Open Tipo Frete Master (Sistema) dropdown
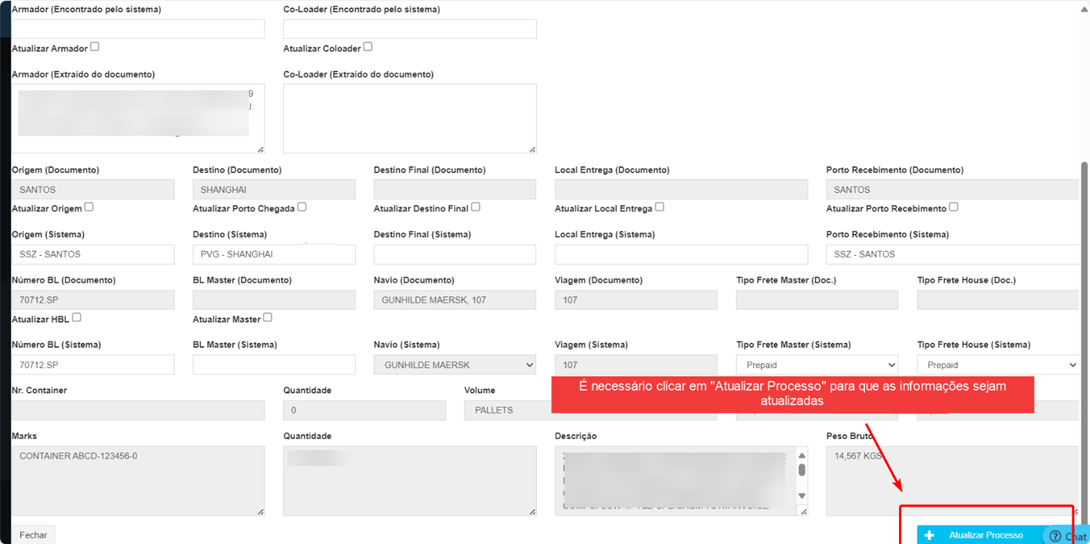This screenshot has height=544, width=1090. 817,365
